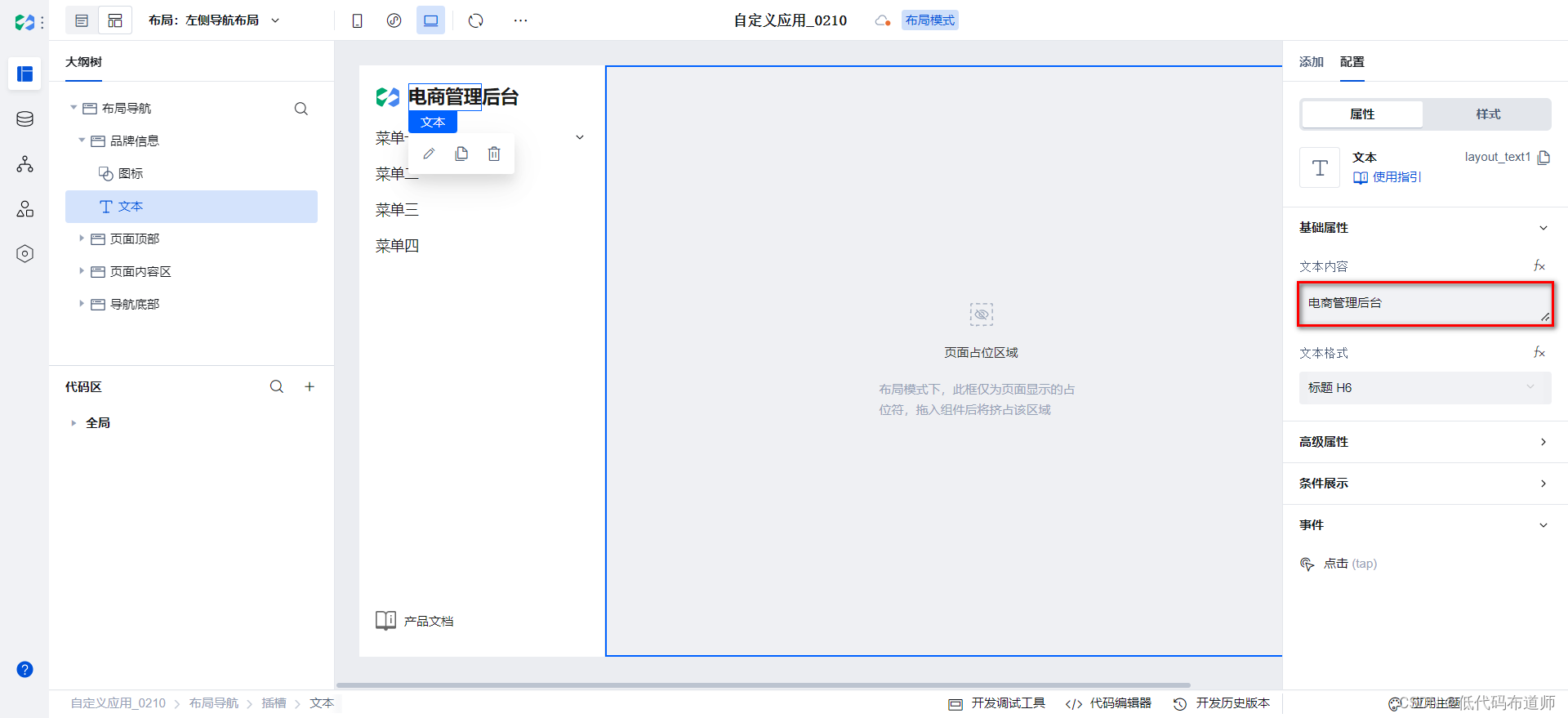Click the cloud save status icon

(x=882, y=20)
